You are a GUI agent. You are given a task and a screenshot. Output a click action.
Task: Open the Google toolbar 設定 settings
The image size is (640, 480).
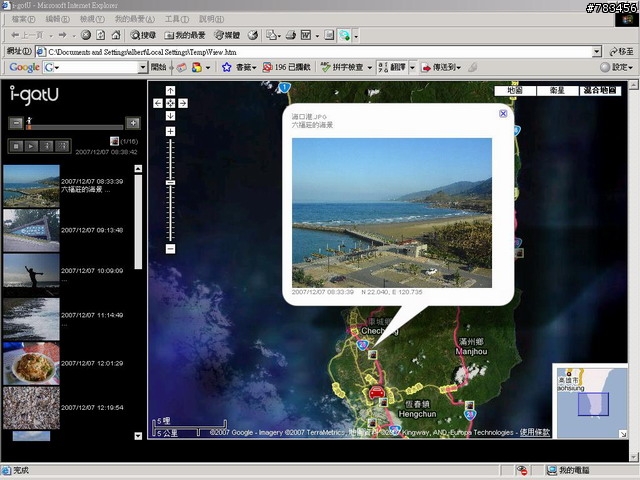[x=616, y=67]
